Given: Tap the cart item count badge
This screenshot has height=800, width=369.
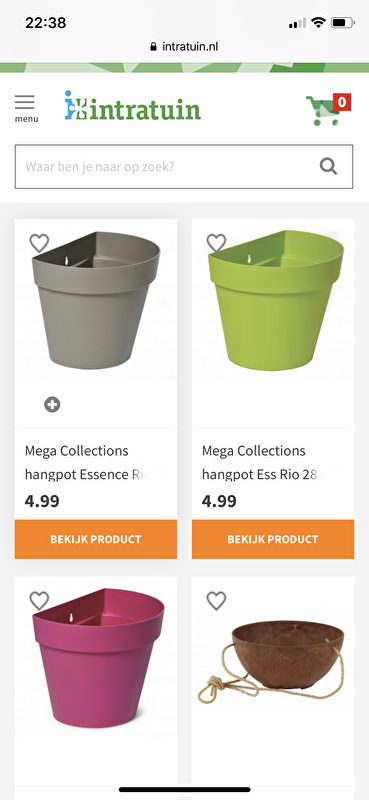Looking at the screenshot, I should tap(342, 103).
